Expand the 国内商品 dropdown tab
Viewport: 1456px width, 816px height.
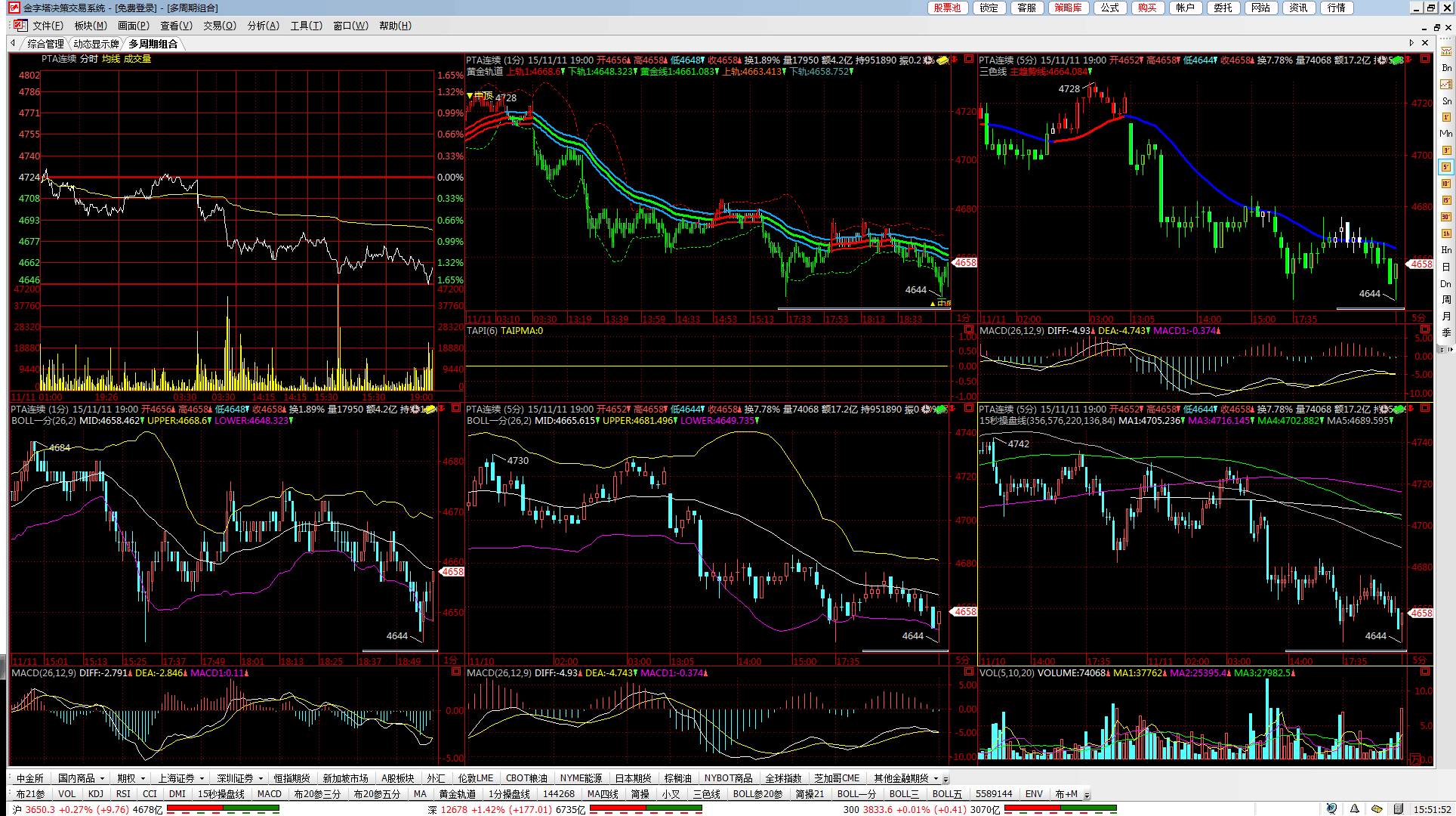[100, 778]
